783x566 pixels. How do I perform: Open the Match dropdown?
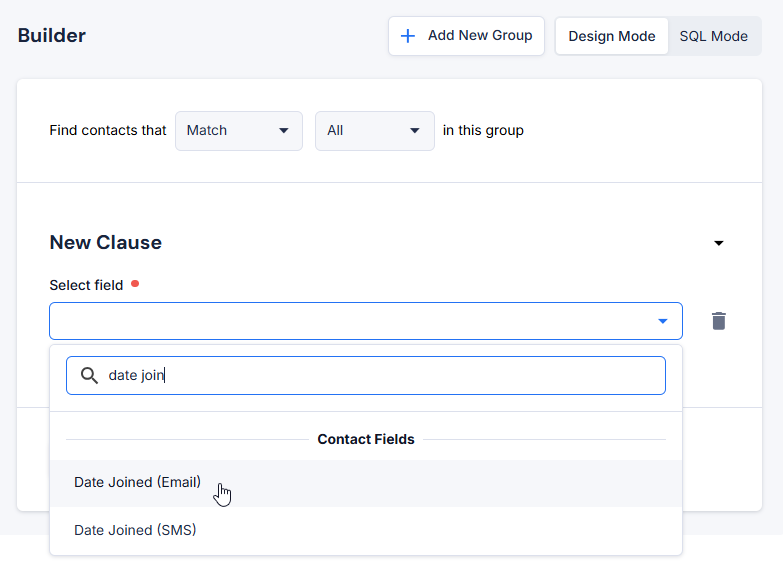point(238,131)
